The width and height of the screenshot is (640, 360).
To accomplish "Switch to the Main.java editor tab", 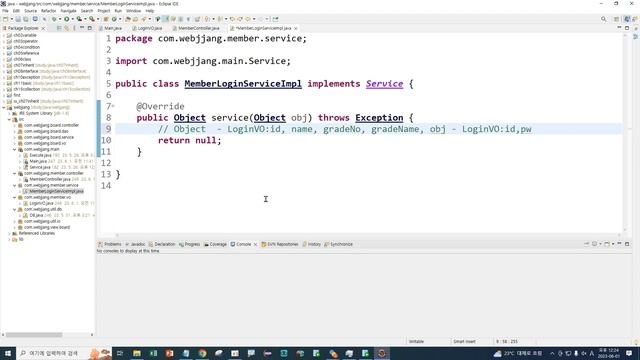I will [111, 28].
